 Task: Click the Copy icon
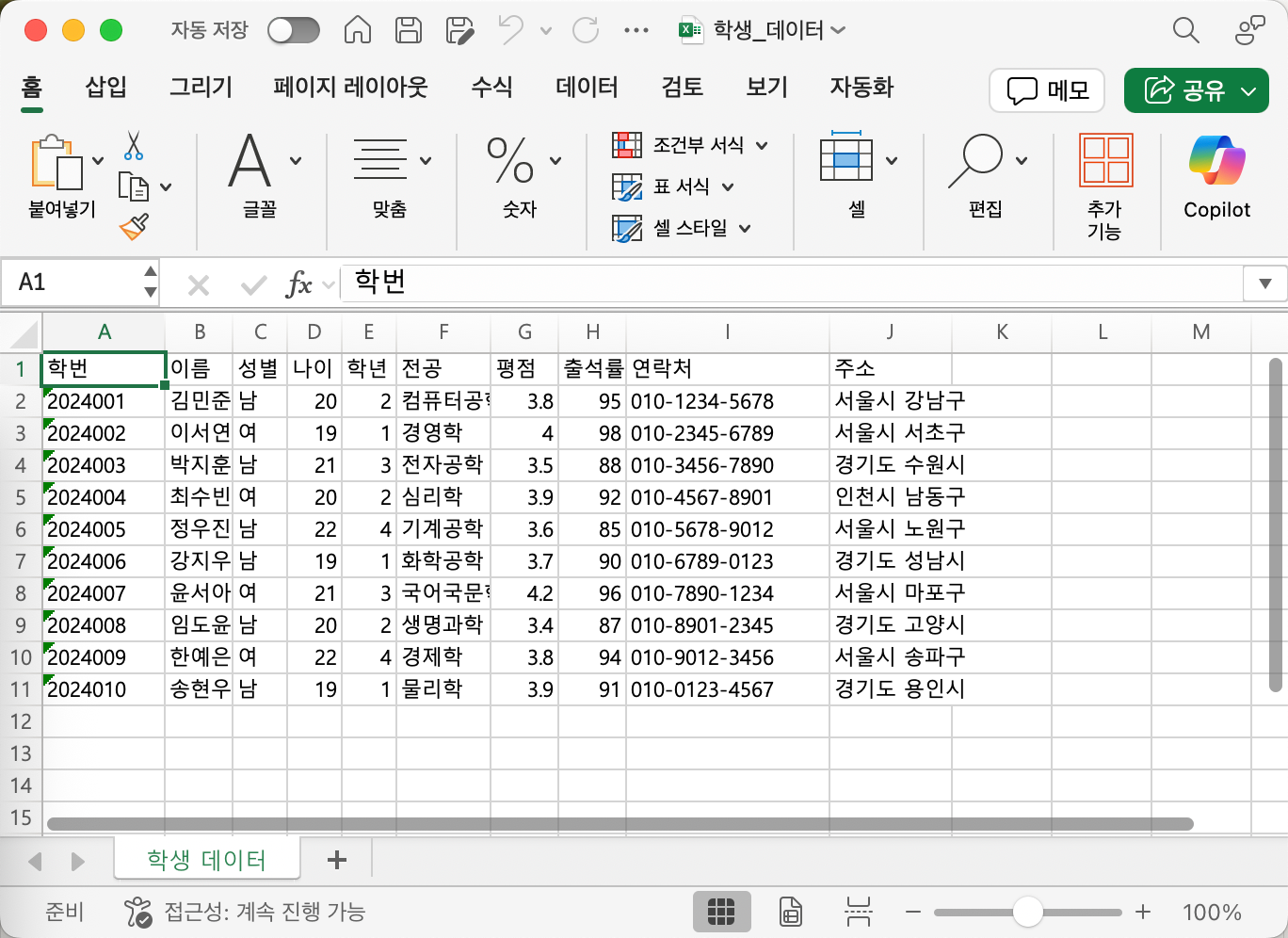point(134,186)
